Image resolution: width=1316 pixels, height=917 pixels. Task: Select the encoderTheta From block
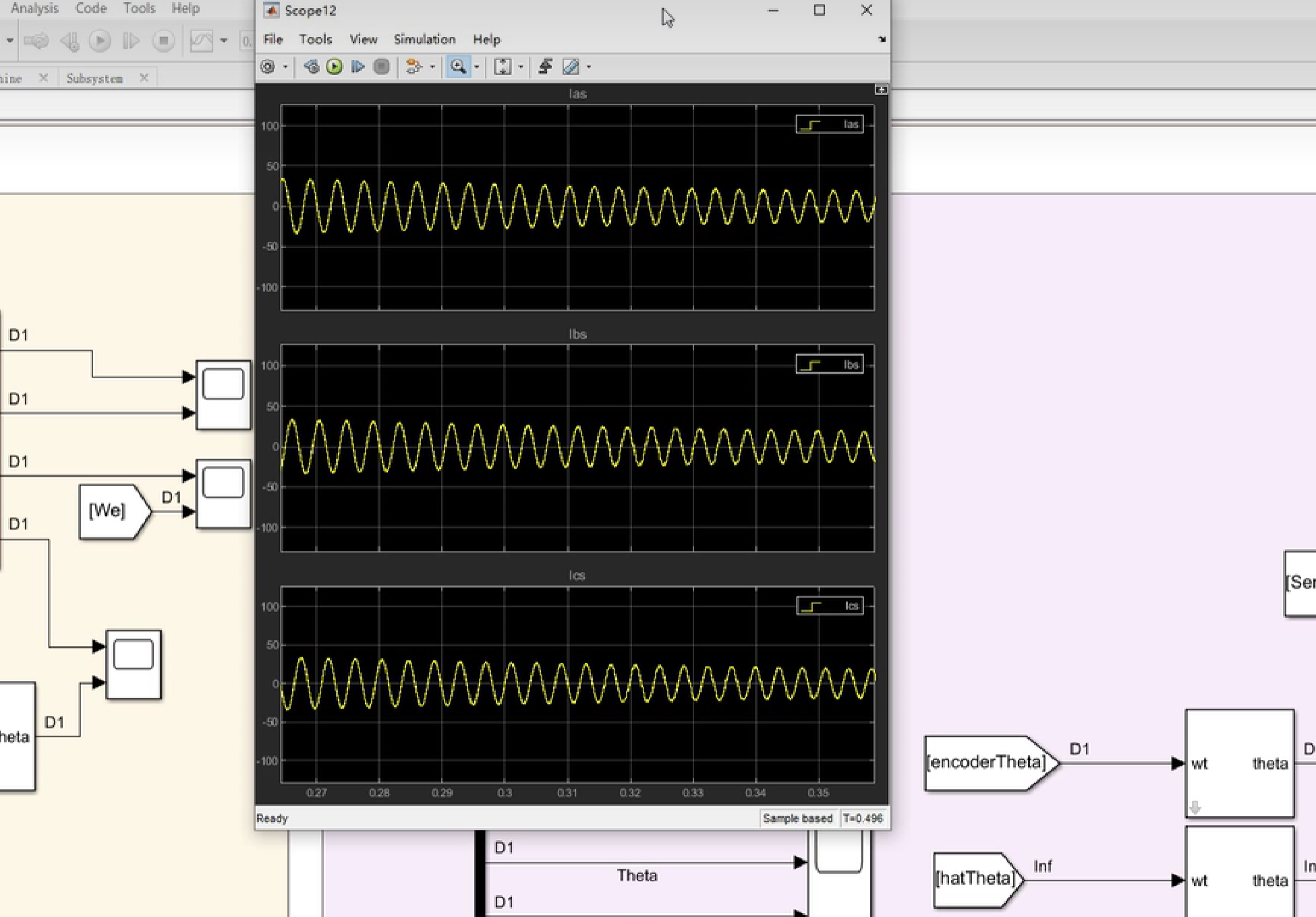point(988,763)
